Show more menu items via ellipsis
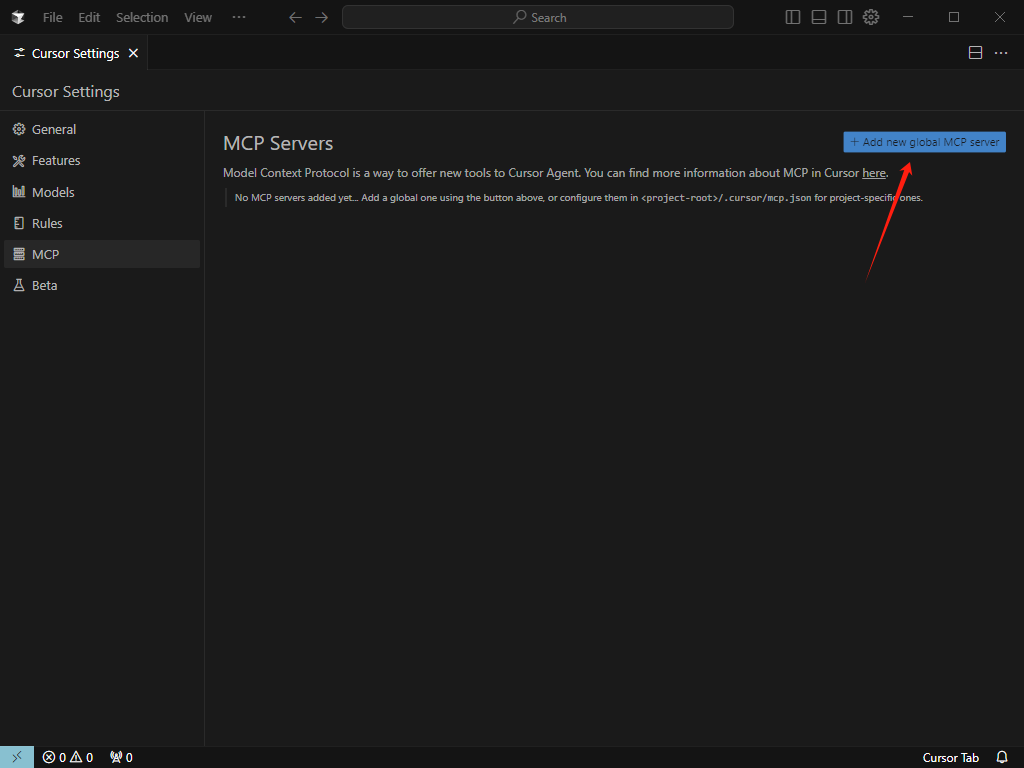1024x768 pixels. pyautogui.click(x=239, y=17)
